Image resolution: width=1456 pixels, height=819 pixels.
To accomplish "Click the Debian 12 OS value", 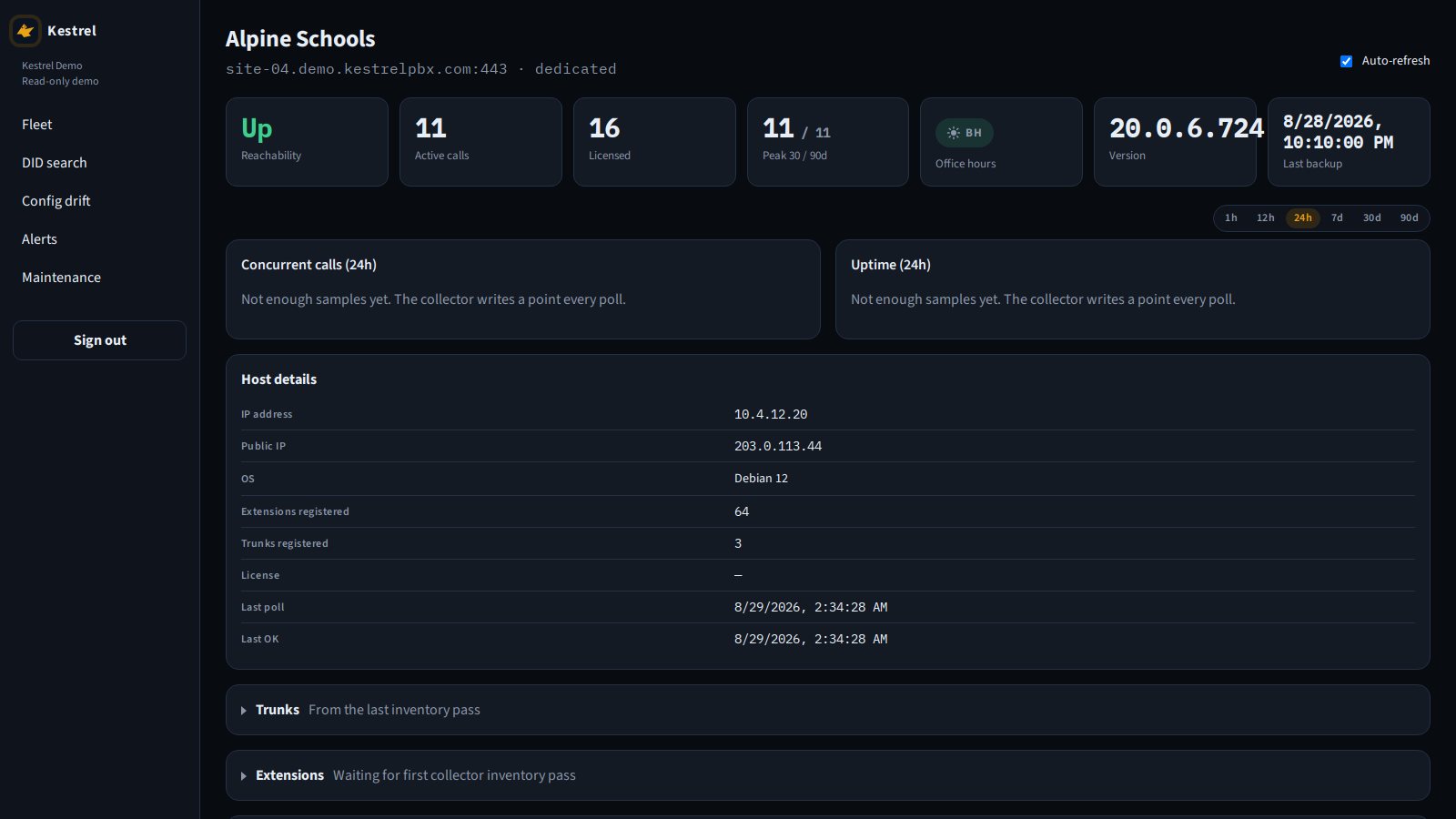I will click(x=761, y=479).
